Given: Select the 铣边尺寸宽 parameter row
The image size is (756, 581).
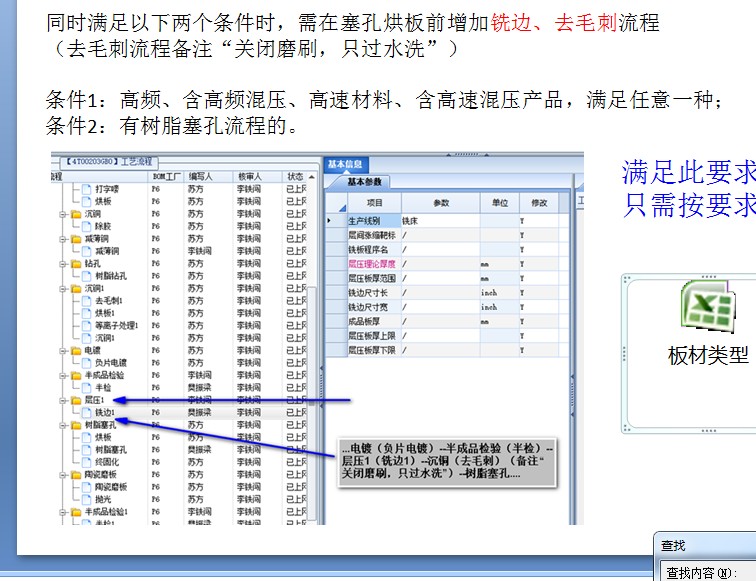Looking at the screenshot, I should [x=447, y=307].
